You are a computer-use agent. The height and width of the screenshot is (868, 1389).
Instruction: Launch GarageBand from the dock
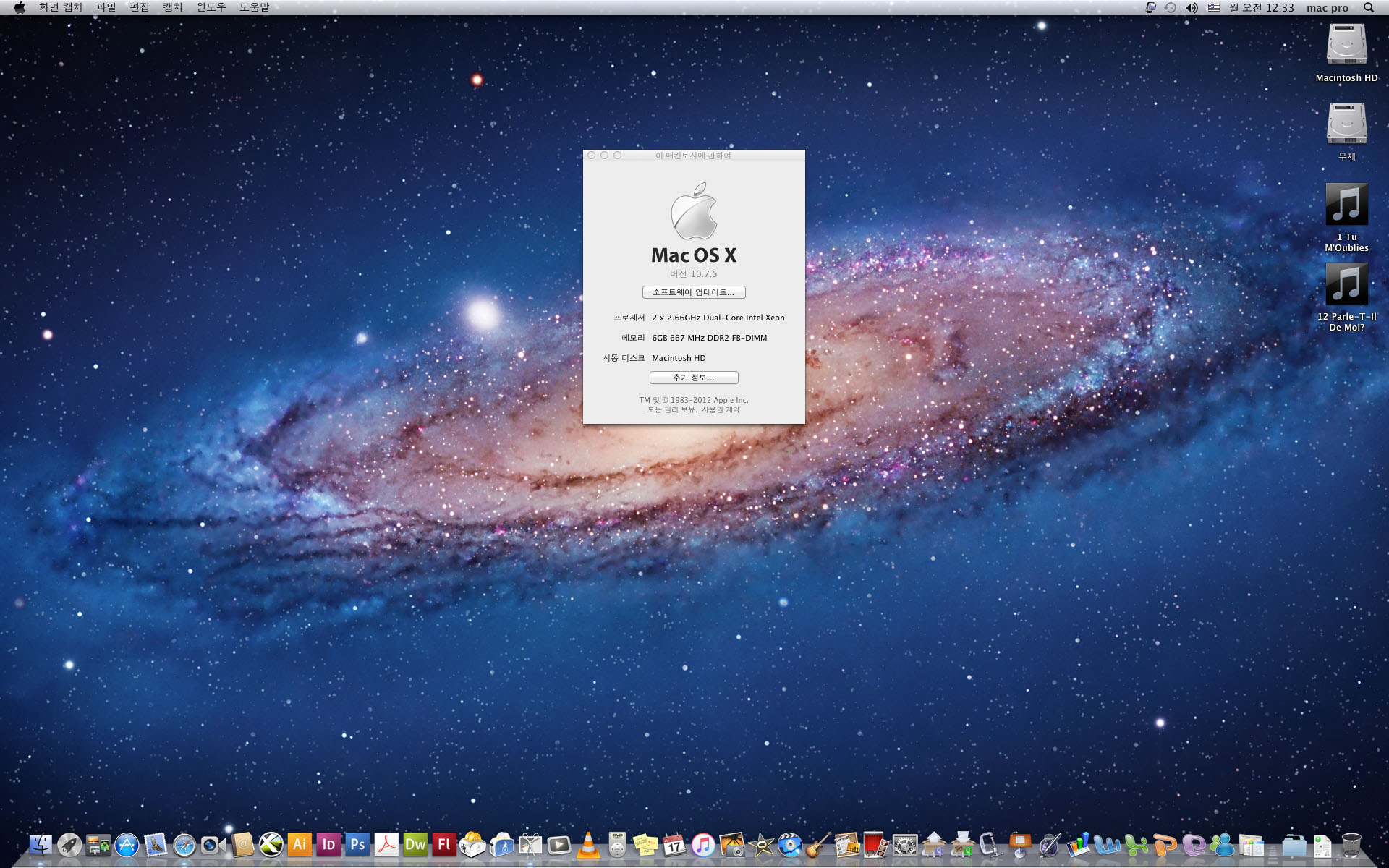tap(818, 844)
